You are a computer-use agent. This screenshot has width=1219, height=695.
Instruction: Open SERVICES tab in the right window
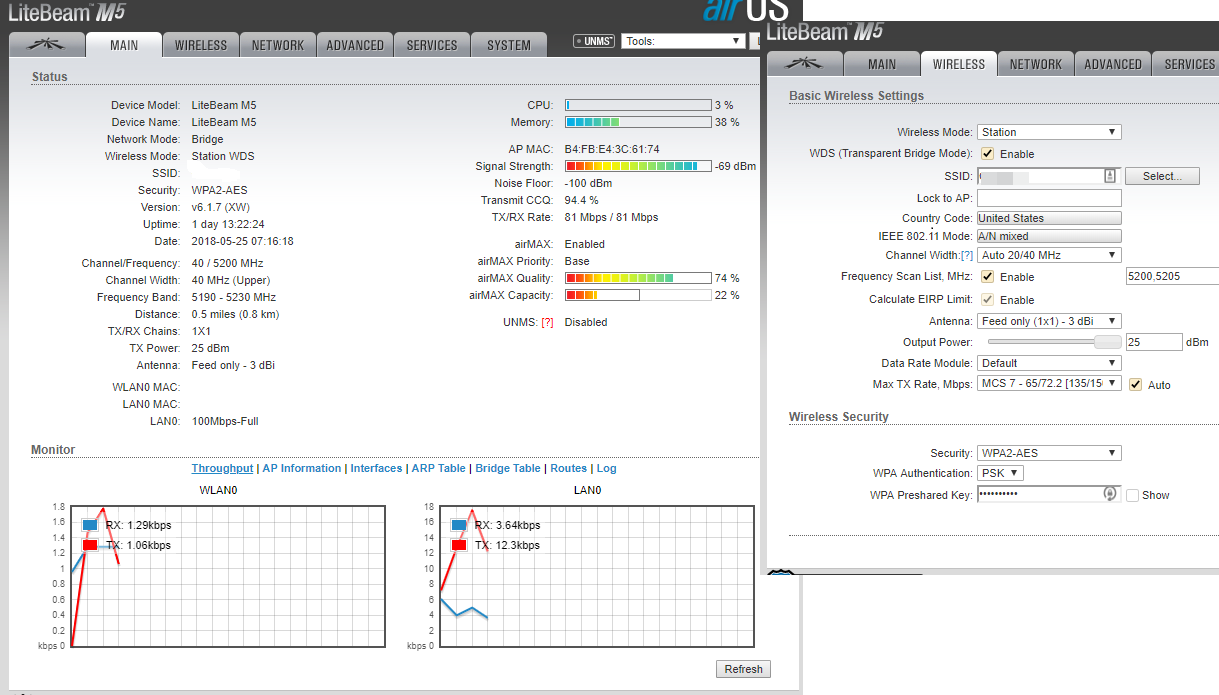point(1187,64)
